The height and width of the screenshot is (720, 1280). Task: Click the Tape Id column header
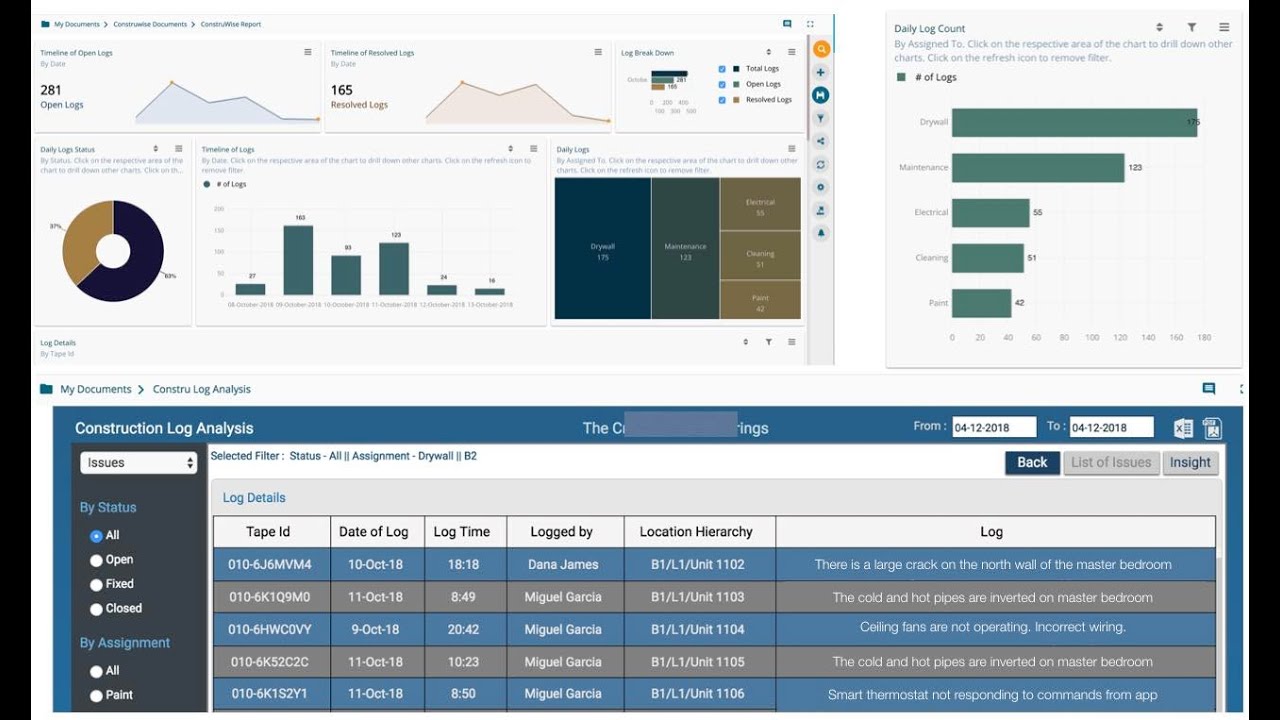click(271, 532)
